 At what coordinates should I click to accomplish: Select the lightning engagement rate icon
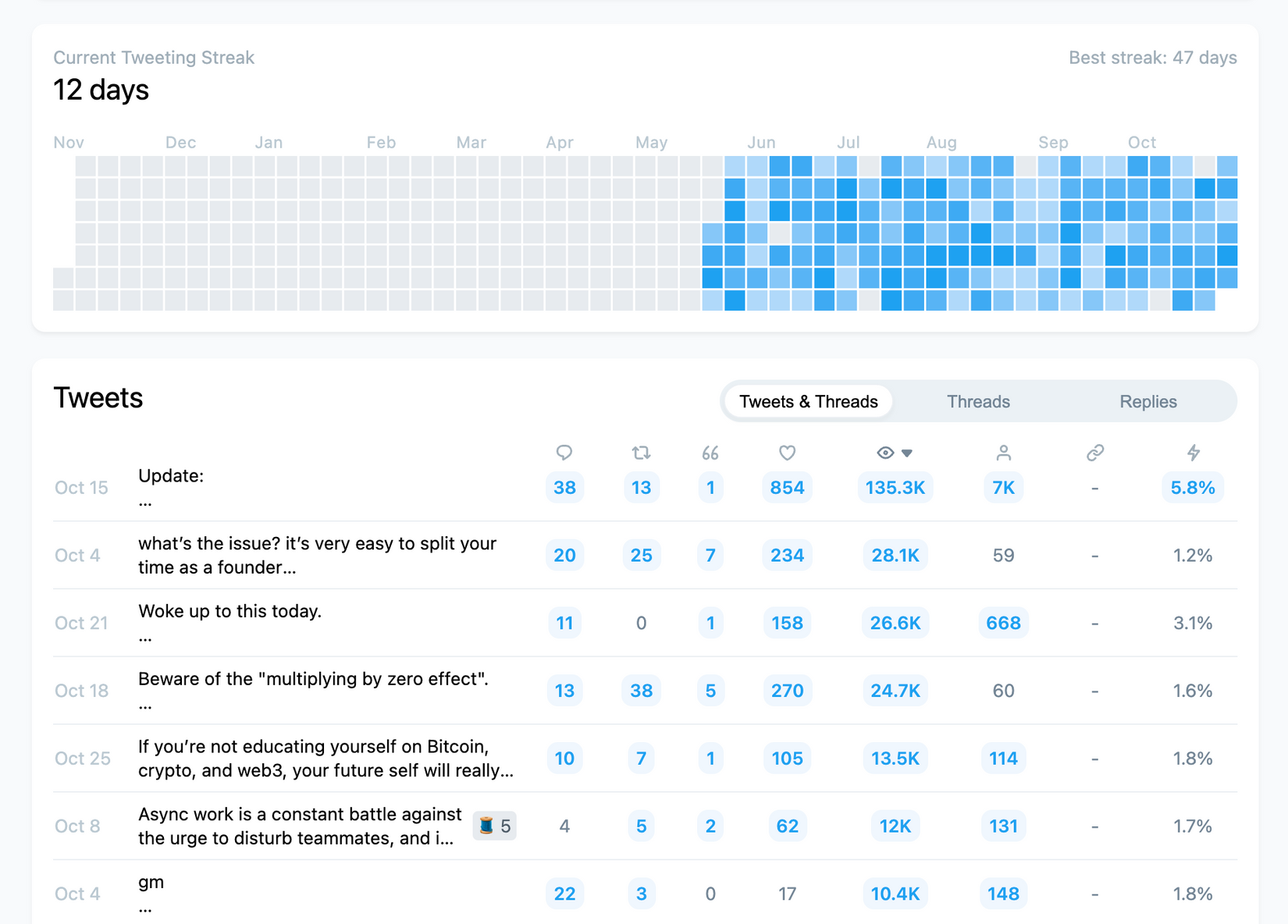pyautogui.click(x=1194, y=453)
